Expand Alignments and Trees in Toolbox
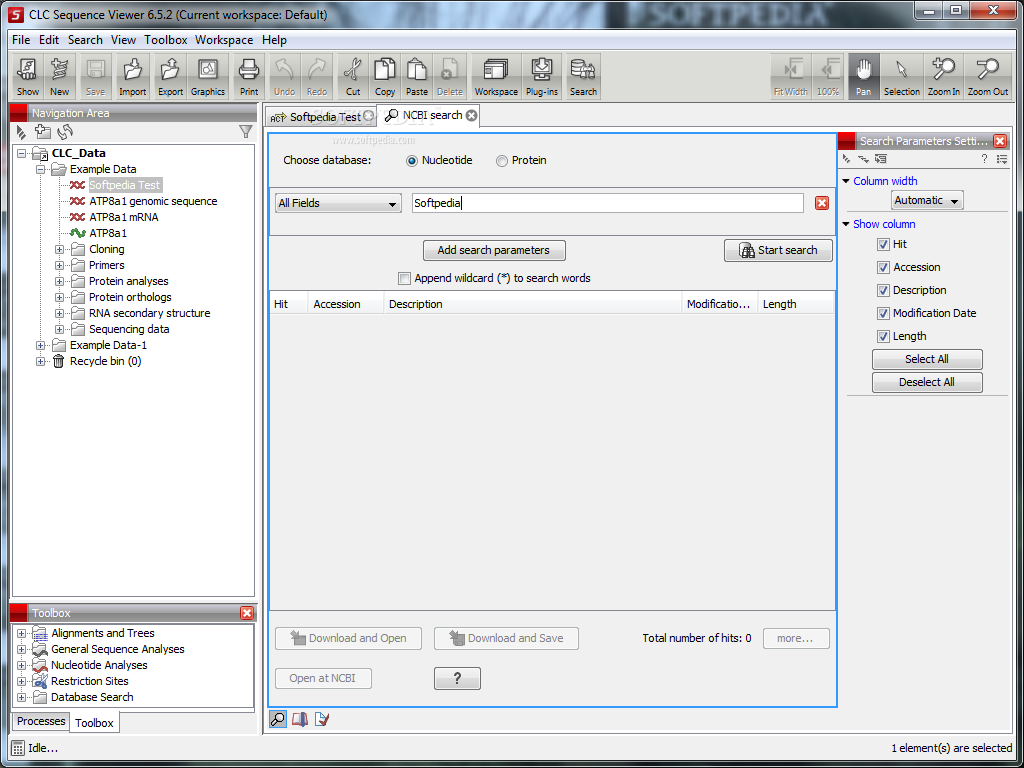This screenshot has height=768, width=1024. pos(22,633)
